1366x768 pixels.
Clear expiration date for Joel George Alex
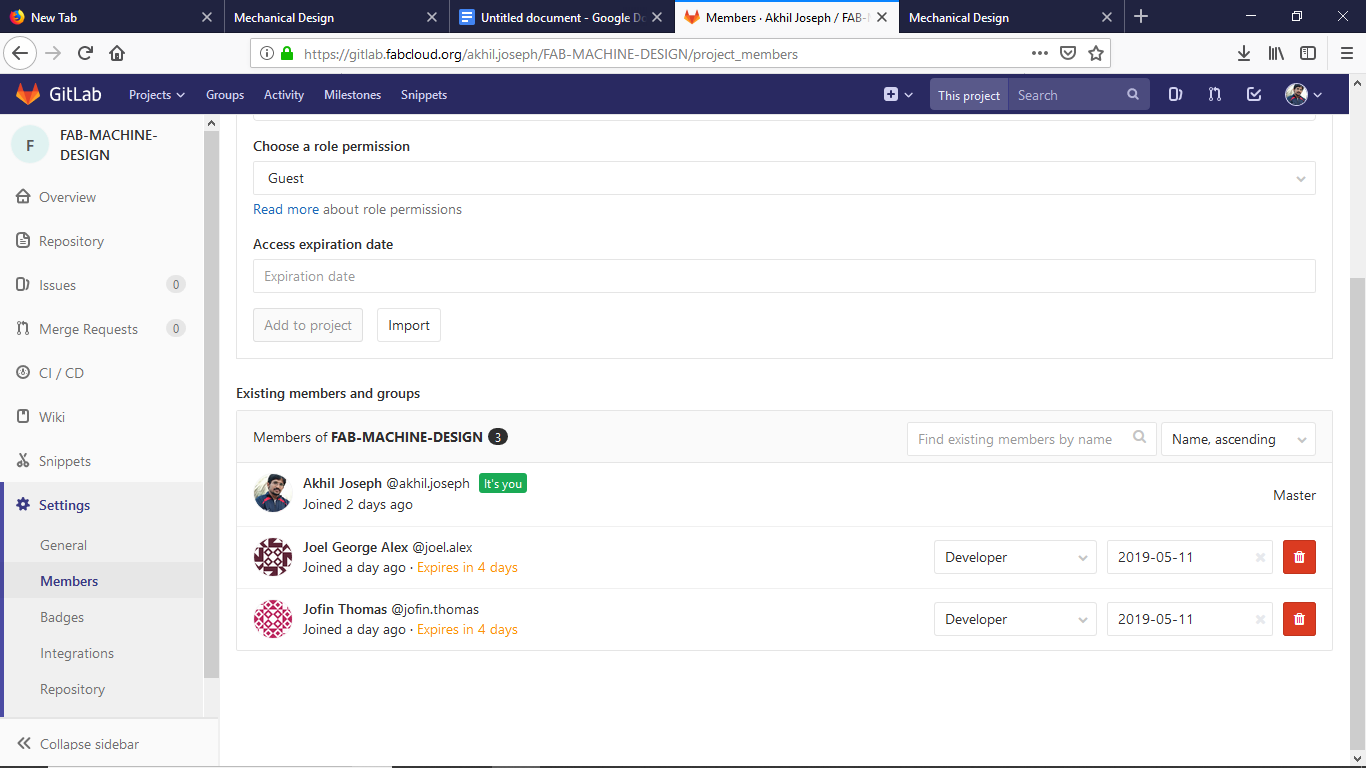pyautogui.click(x=1260, y=557)
